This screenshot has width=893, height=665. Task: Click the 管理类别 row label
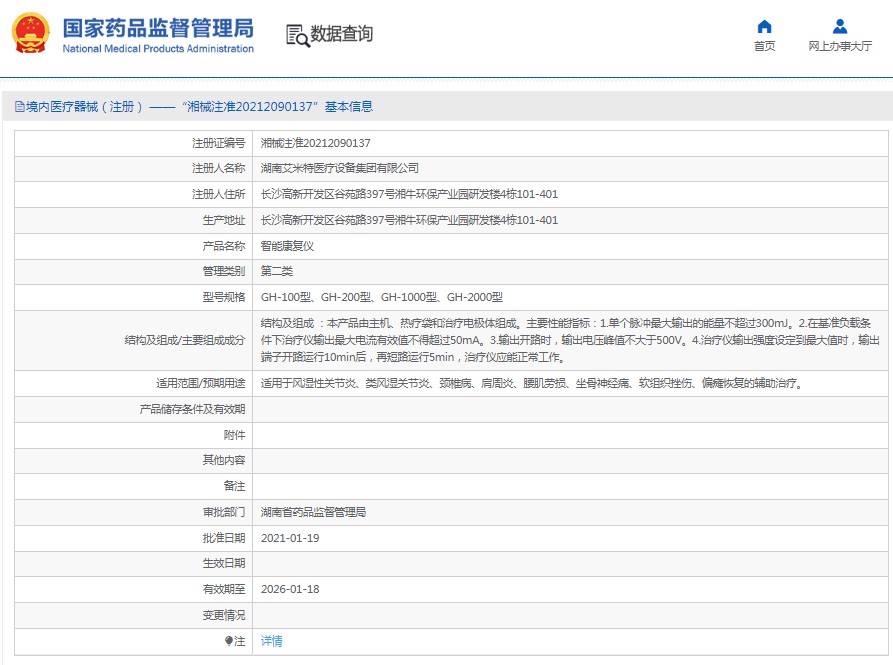coord(224,272)
